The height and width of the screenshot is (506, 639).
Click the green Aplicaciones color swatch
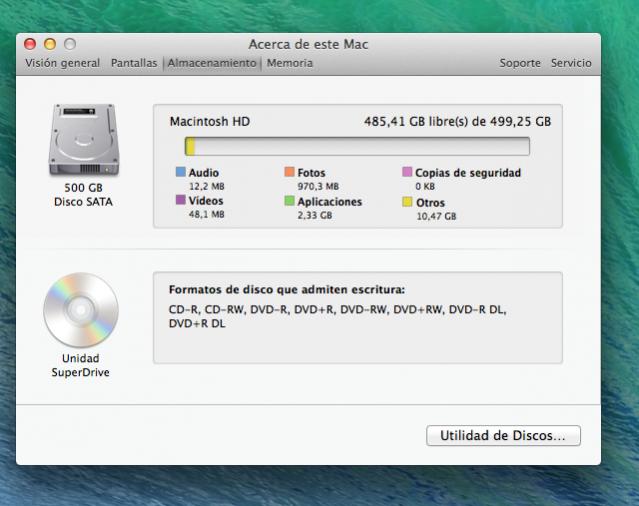tap(289, 200)
